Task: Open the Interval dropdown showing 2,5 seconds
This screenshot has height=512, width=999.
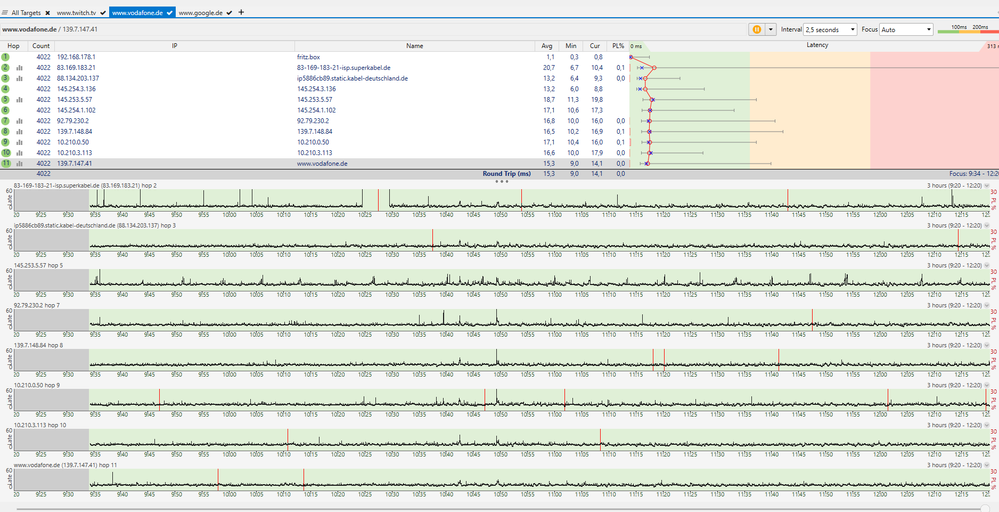Action: pos(830,29)
